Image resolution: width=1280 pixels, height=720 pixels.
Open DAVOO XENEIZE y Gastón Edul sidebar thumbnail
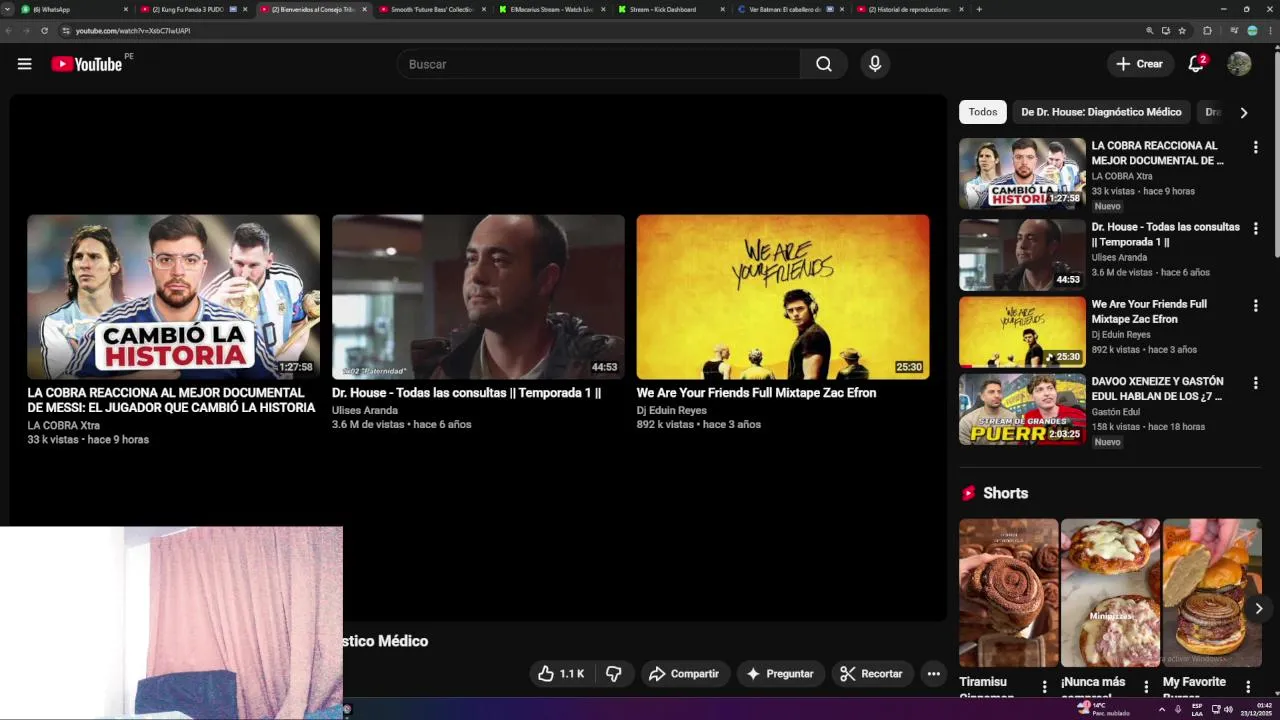tap(1022, 409)
